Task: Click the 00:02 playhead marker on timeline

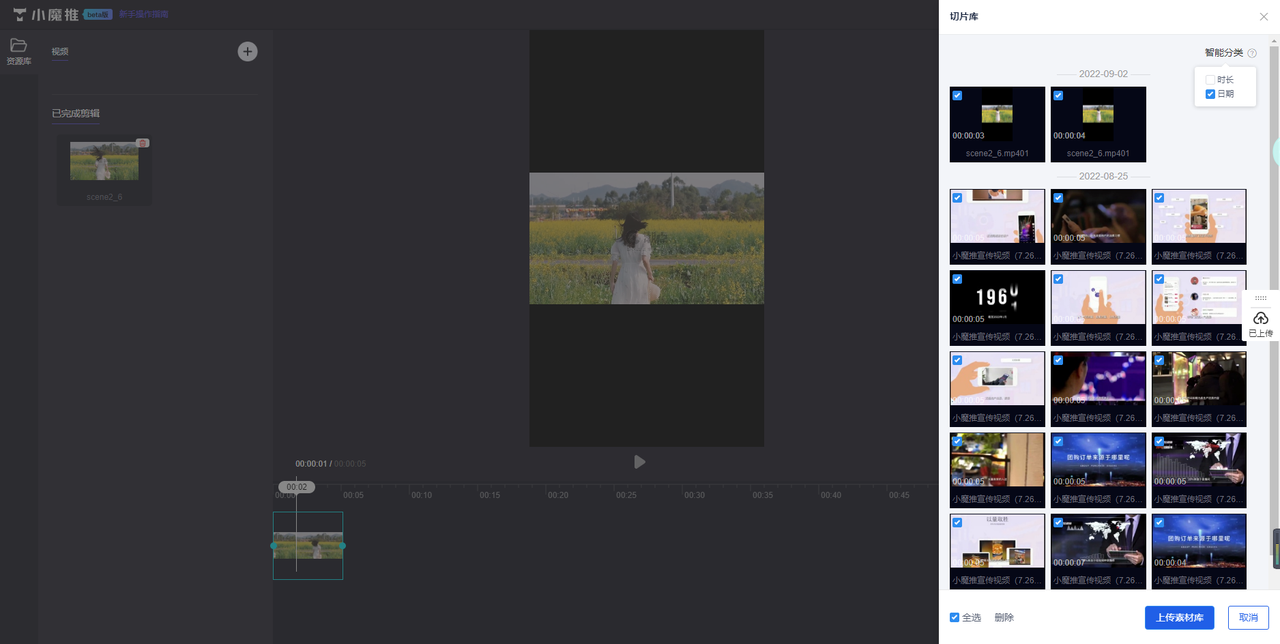Action: [296, 487]
